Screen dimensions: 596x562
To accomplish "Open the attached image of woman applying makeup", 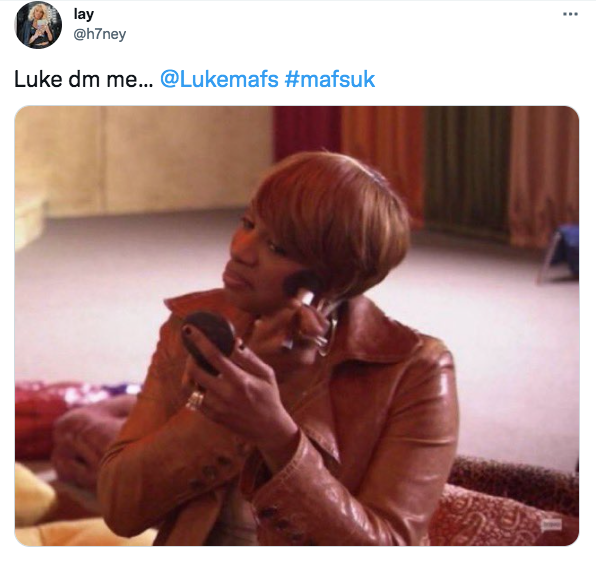I will 297,326.
